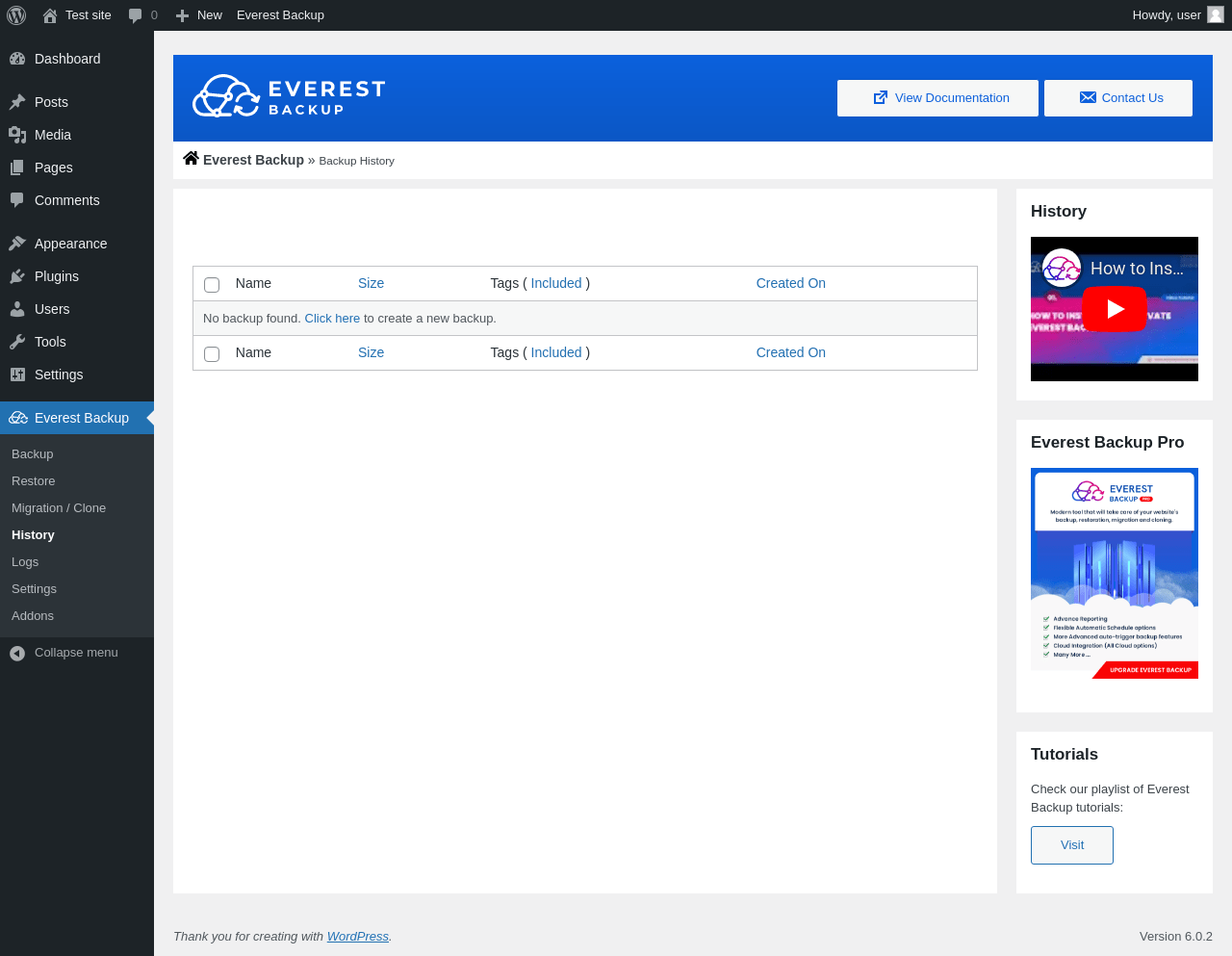Click Included link in footer Tags column
1232x956 pixels.
556,352
